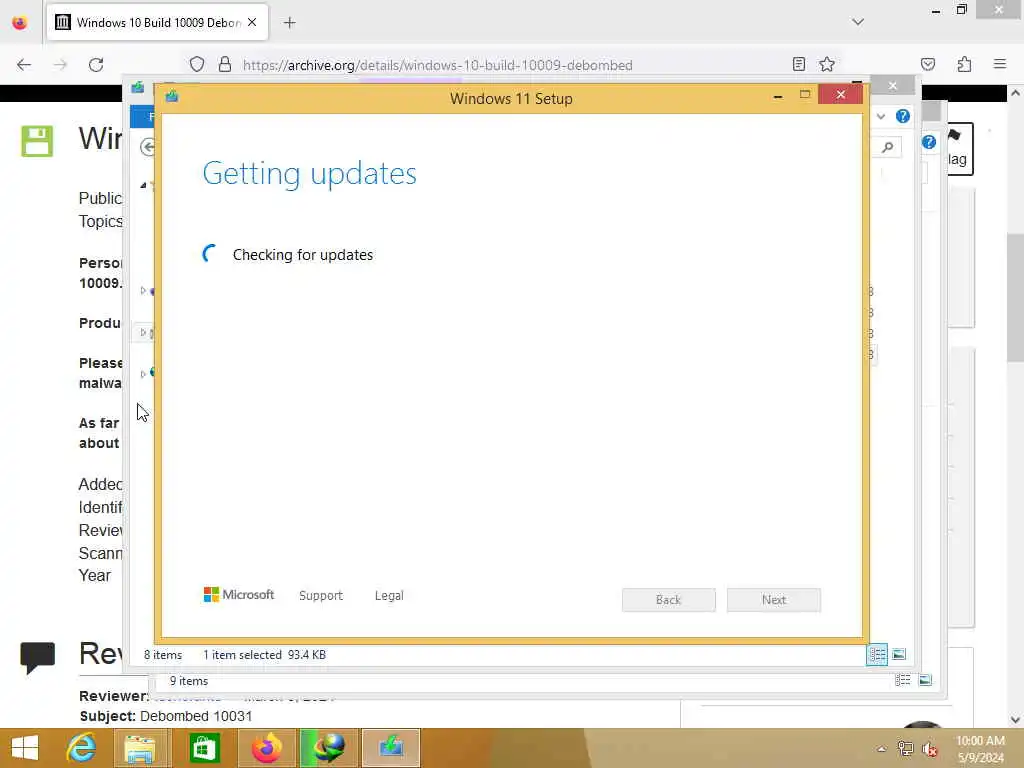List all tabs dropdown arrow
Image resolution: width=1024 pixels, height=768 pixels.
click(x=858, y=22)
